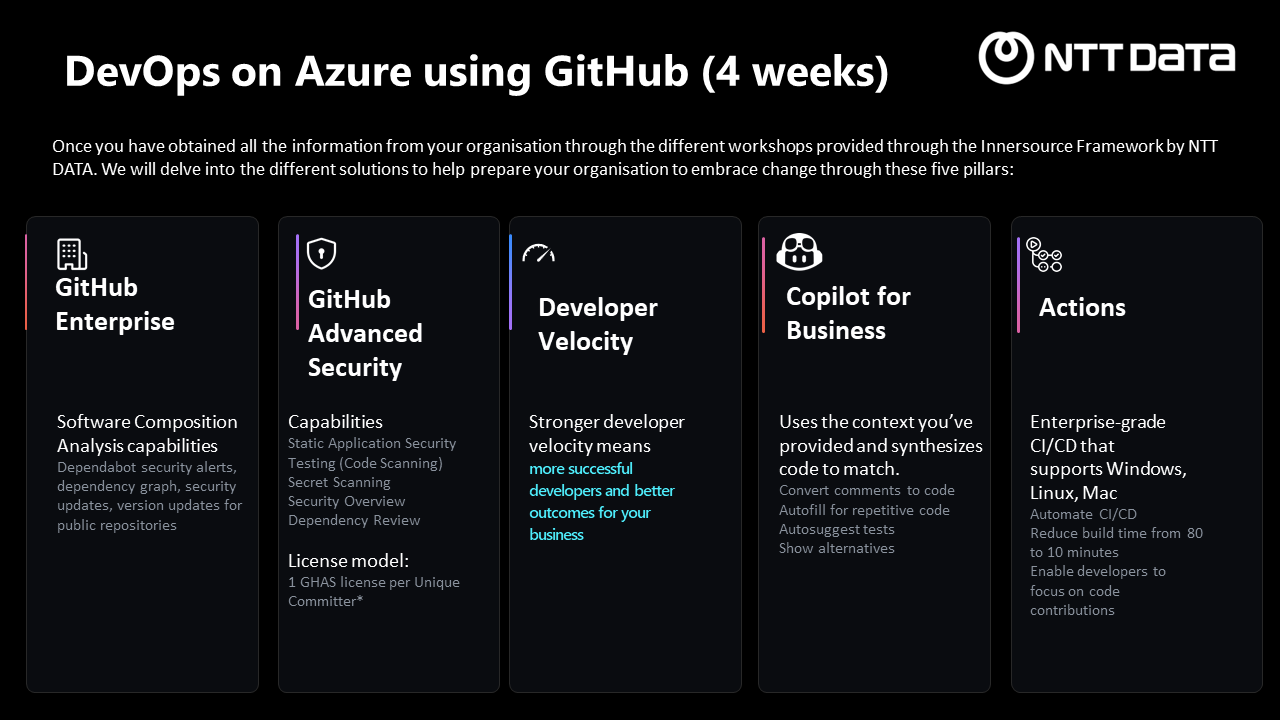Click the "Automate CI/CD" line
Screen dimensions: 1280x720
tap(1083, 514)
